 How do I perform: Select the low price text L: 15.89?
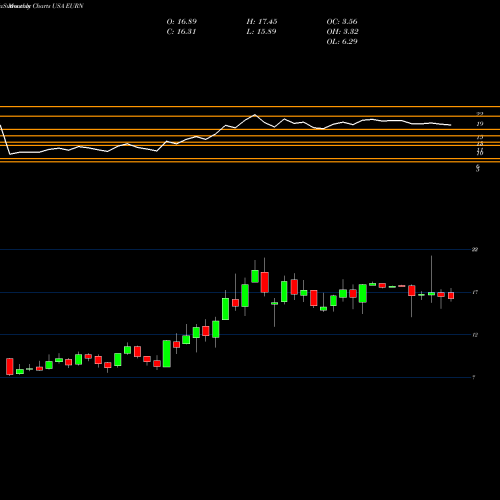click(262, 32)
